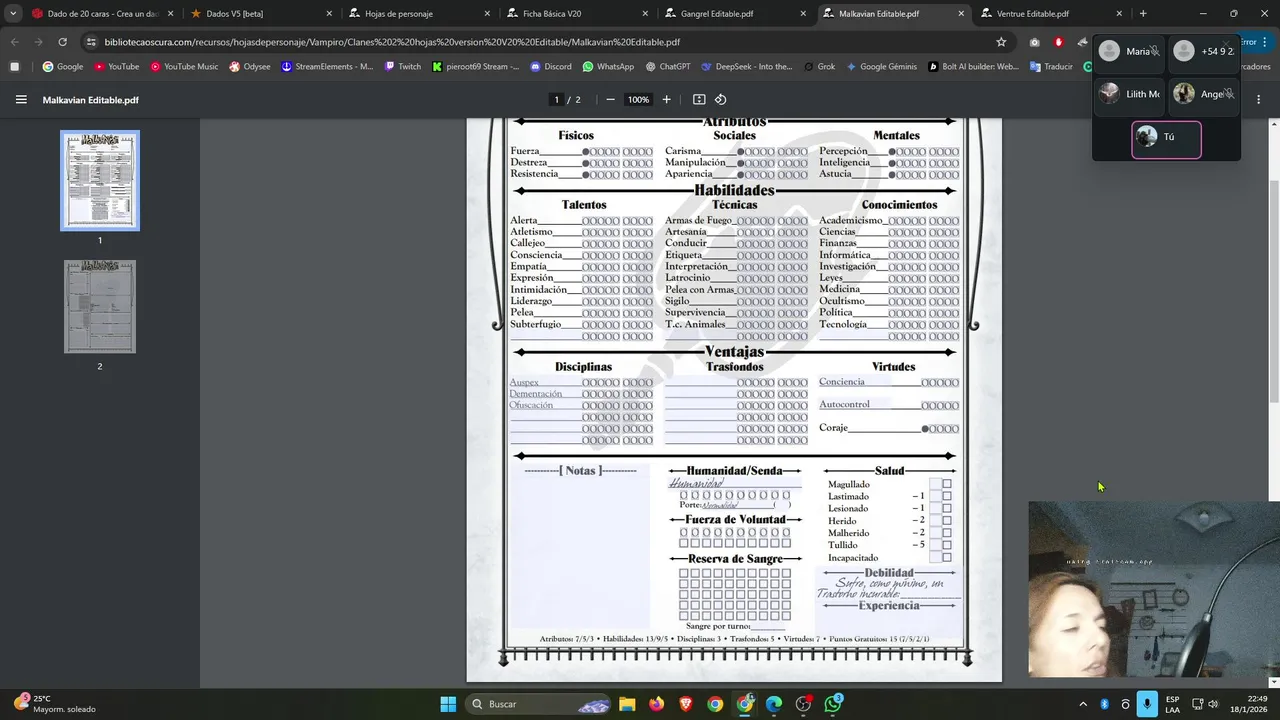Check the Herido health box
This screenshot has height=720, width=1280.
[x=946, y=521]
